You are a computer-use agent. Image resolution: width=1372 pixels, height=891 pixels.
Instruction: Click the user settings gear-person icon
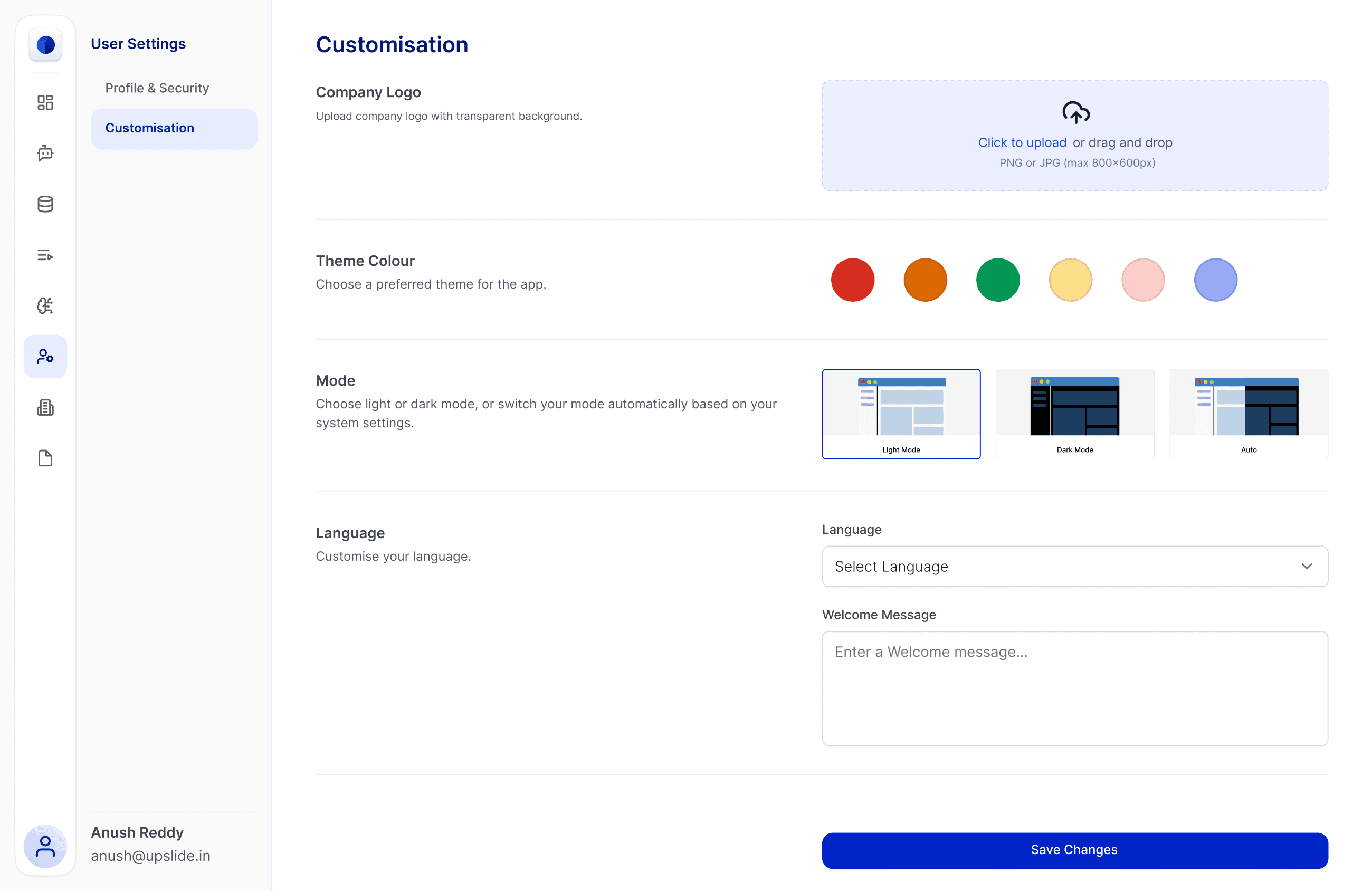point(45,357)
